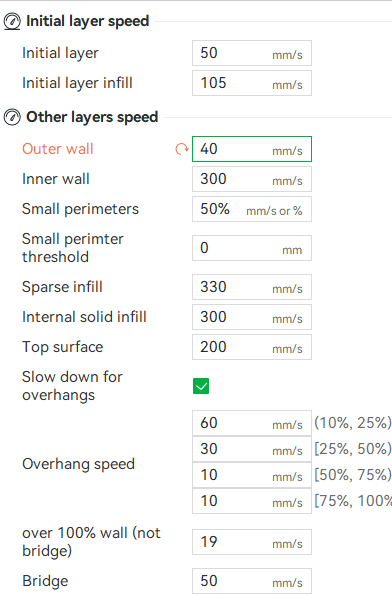Select Small perimeter threshold mm field
392x595 pixels.
coord(252,248)
